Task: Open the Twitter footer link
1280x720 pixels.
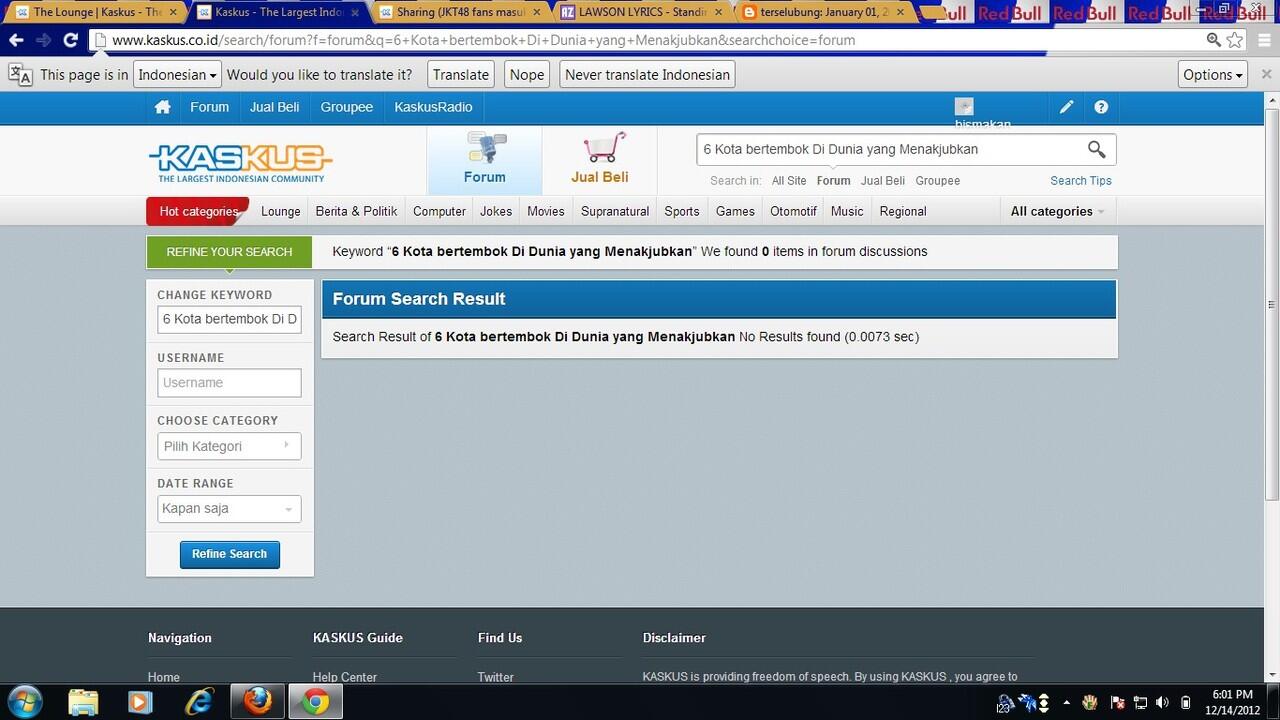Action: pyautogui.click(x=495, y=677)
